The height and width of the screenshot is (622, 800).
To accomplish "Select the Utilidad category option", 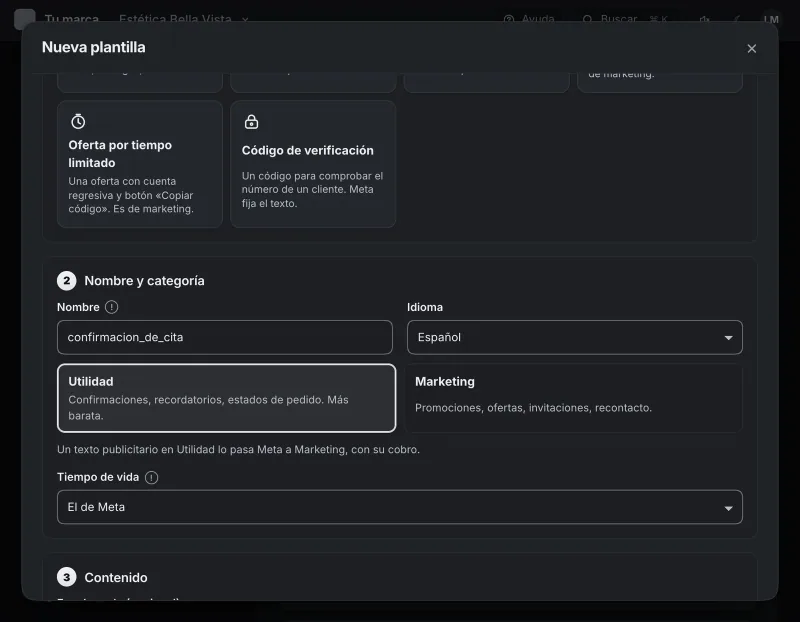I will coord(227,398).
